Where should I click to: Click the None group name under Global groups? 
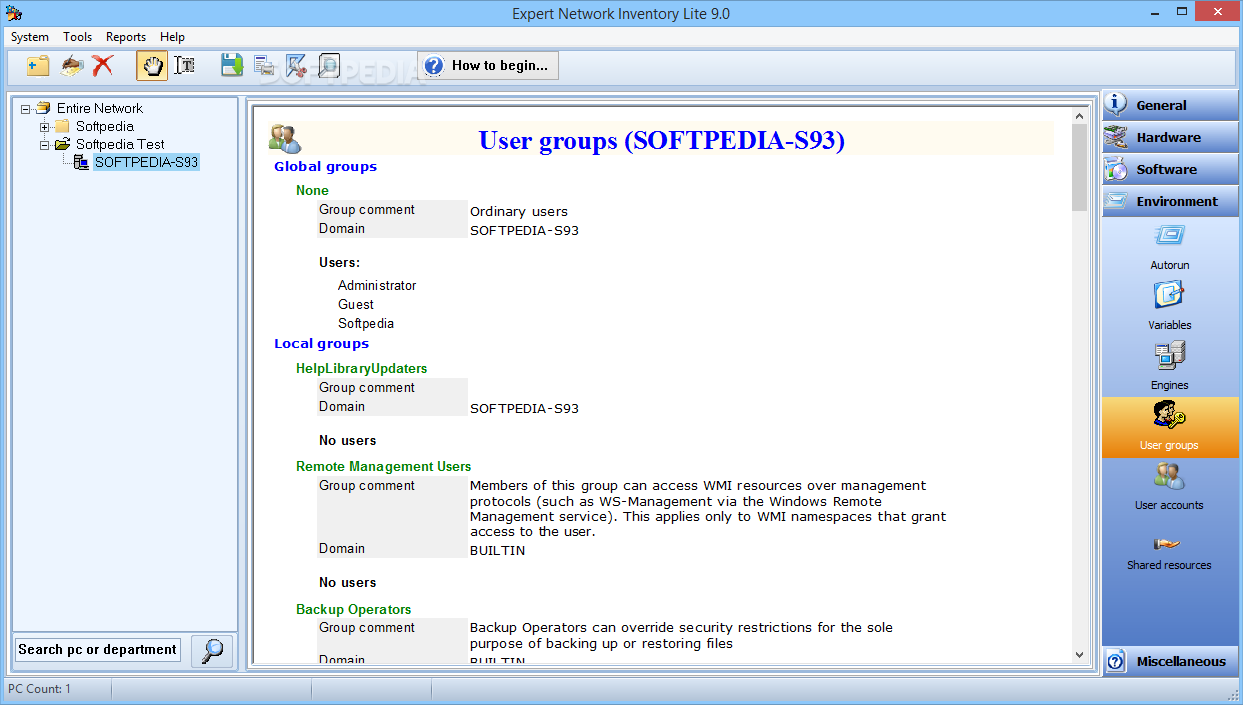click(312, 190)
